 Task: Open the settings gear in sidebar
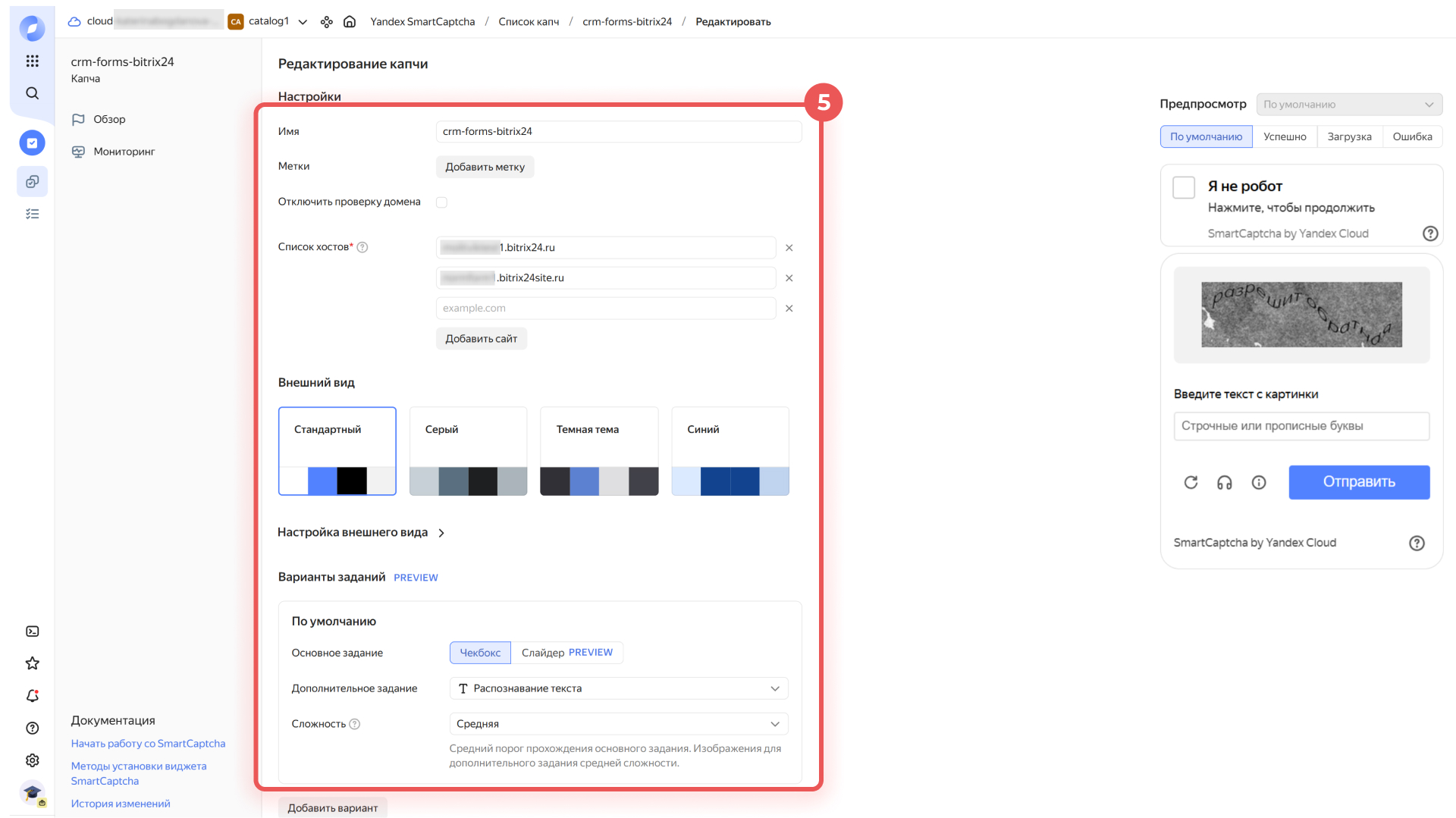pyautogui.click(x=32, y=760)
